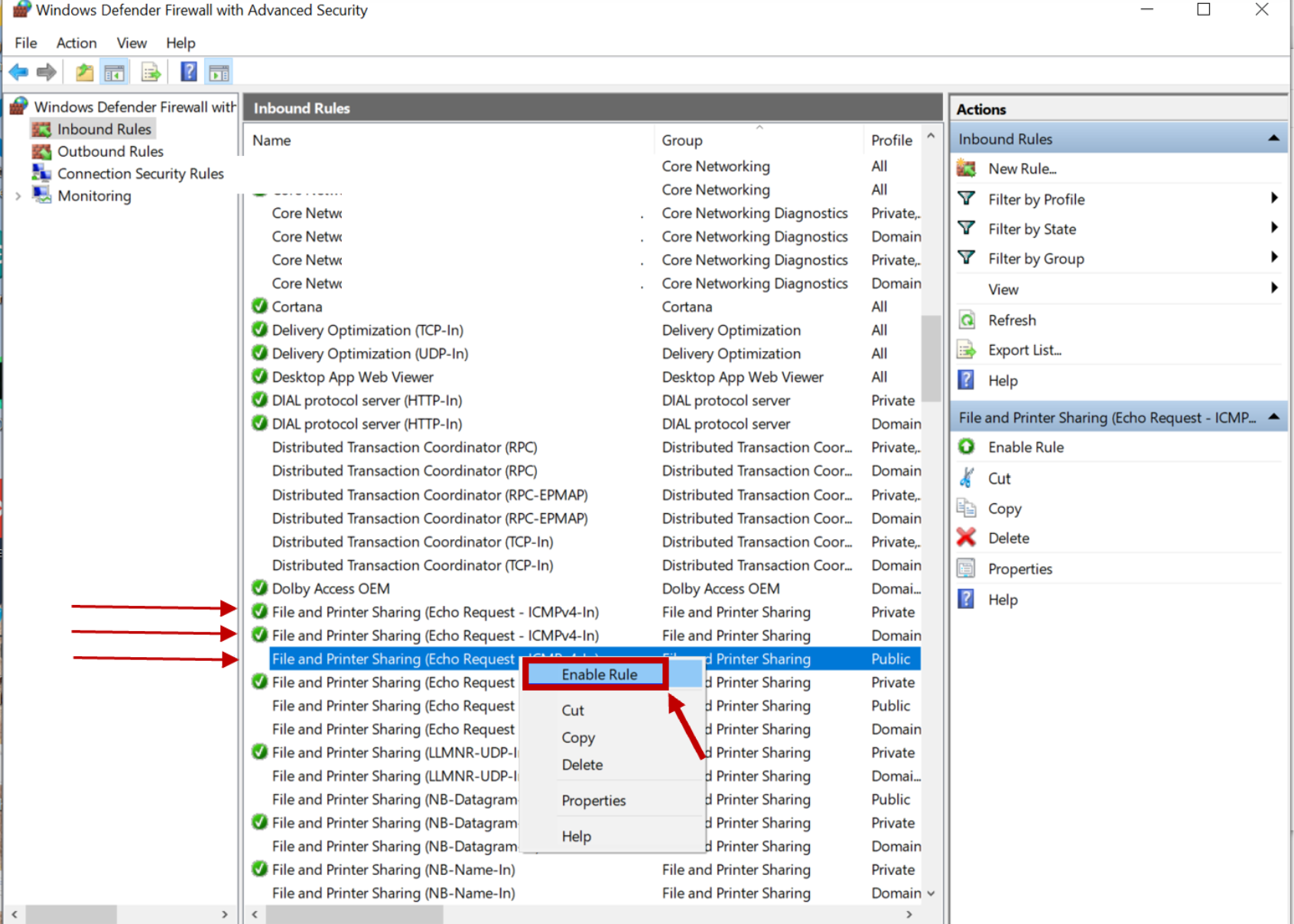Select Inbound Rules in the tree
This screenshot has width=1294, height=924.
(x=104, y=129)
